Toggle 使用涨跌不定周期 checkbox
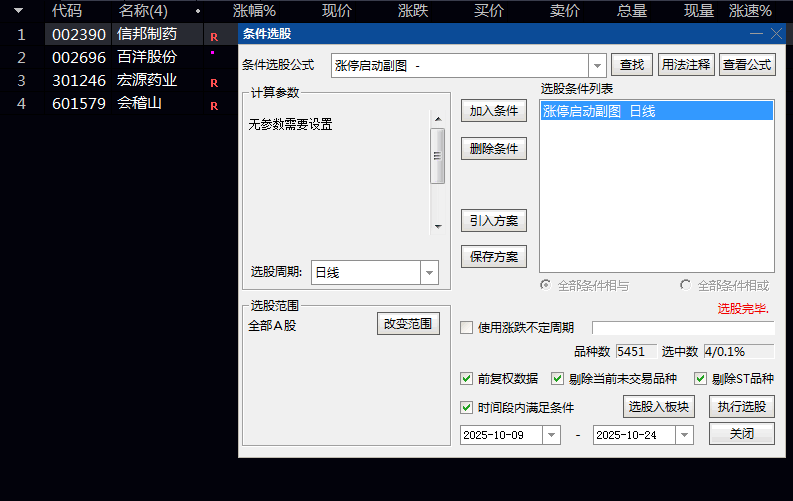793x501 pixels. pos(466,328)
